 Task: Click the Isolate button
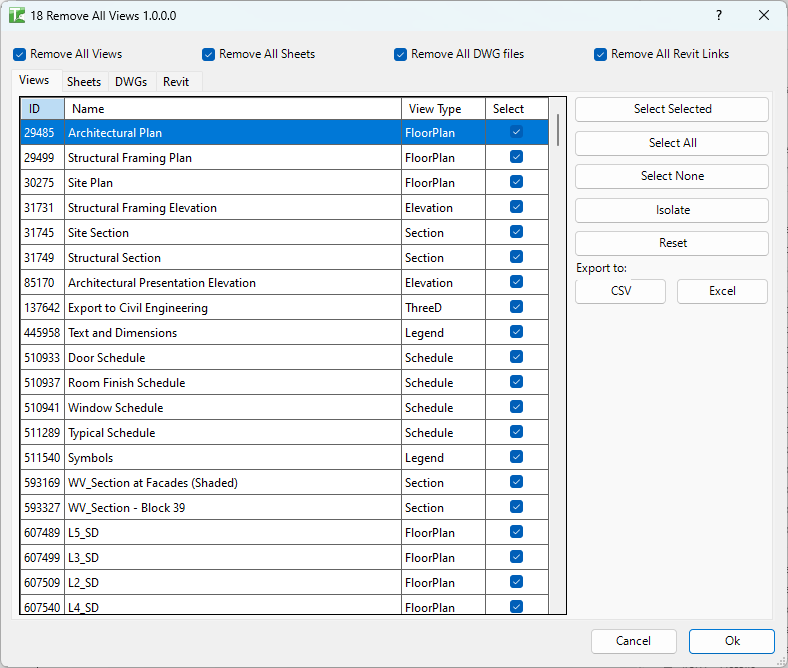click(x=672, y=210)
